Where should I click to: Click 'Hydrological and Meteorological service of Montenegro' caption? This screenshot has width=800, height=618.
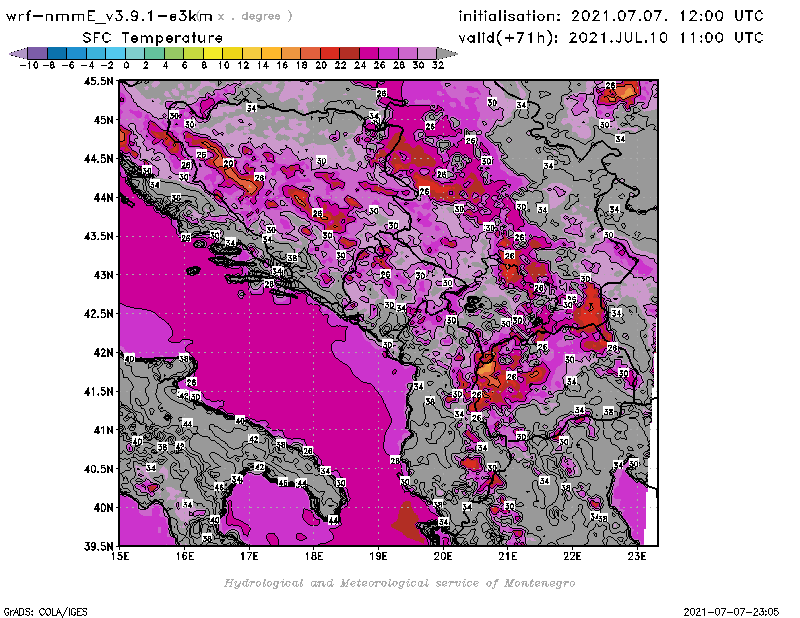click(x=399, y=583)
